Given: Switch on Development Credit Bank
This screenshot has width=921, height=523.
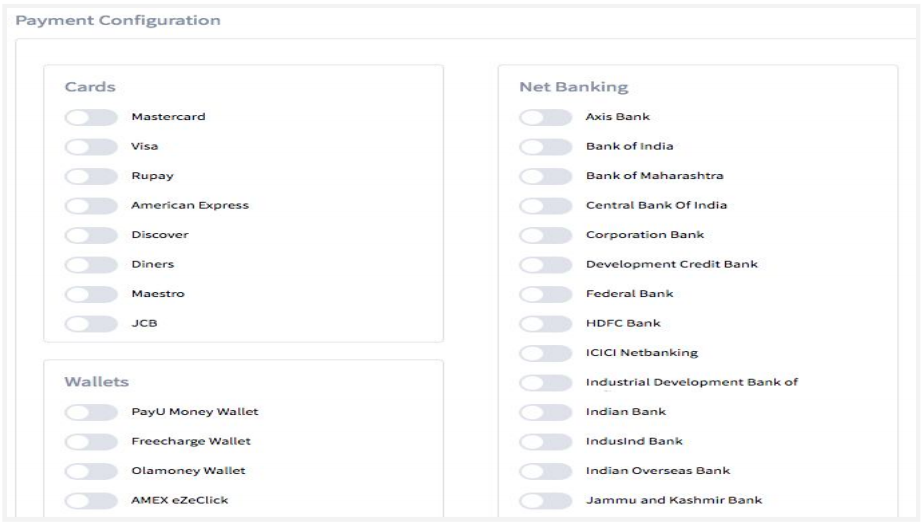Looking at the screenshot, I should [545, 265].
